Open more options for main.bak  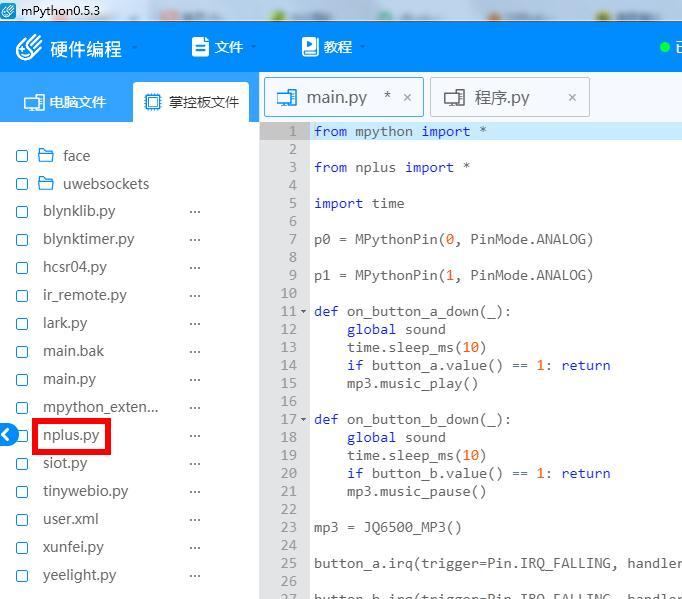(x=195, y=351)
